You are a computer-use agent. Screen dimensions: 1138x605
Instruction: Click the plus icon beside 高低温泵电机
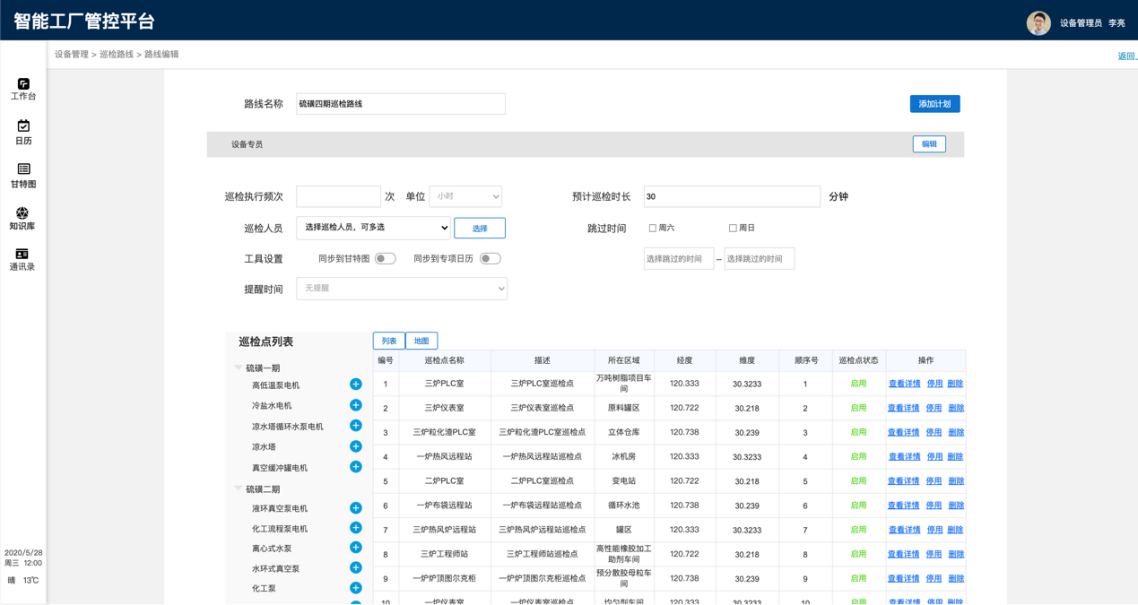(355, 384)
